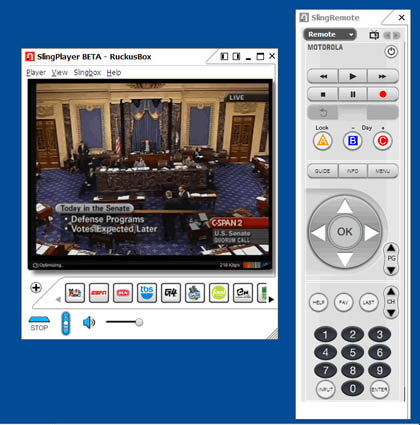This screenshot has width=420, height=425.
Task: Move right with the D-pad right arrow
Action: tap(371, 232)
